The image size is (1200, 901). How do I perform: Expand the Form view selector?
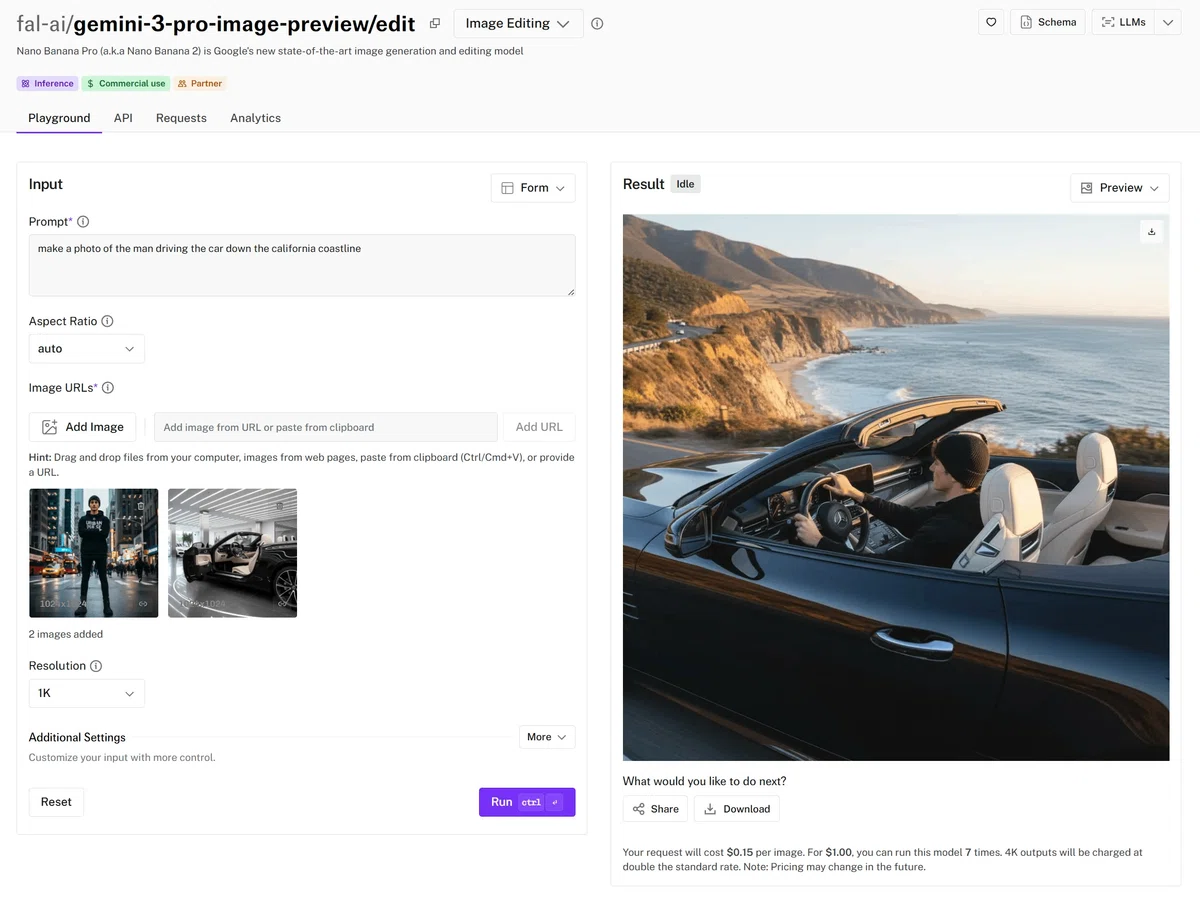click(x=533, y=188)
